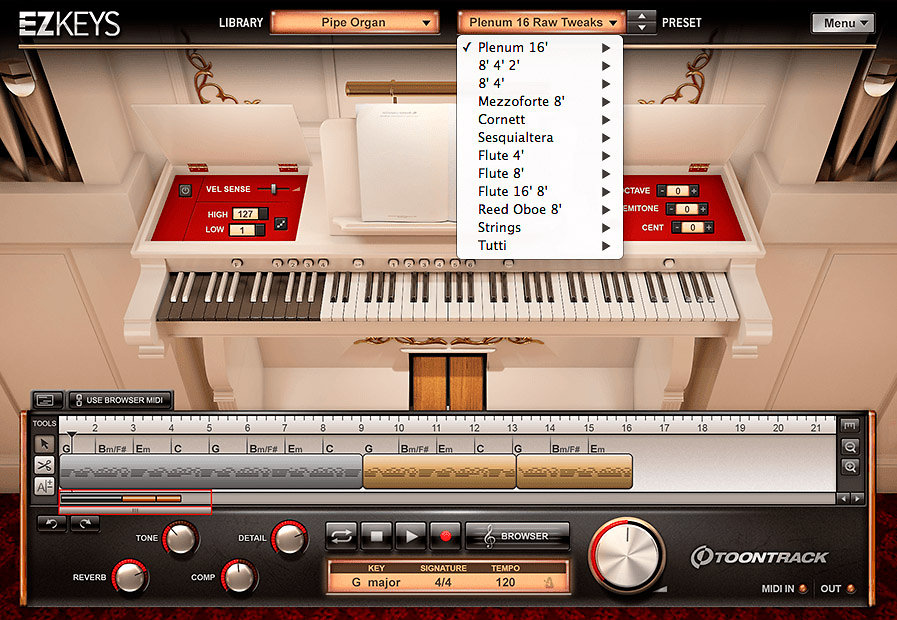Click the undo arrow button

click(x=52, y=523)
